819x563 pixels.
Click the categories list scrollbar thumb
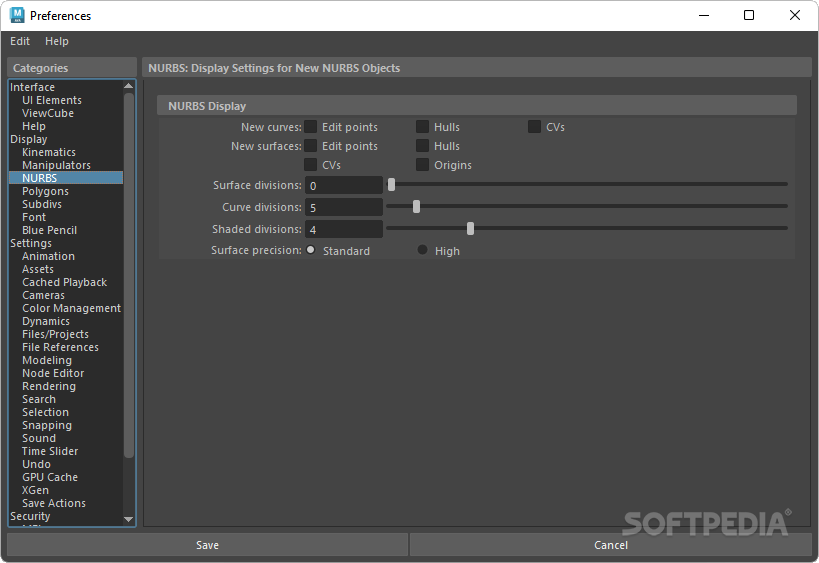(128, 276)
